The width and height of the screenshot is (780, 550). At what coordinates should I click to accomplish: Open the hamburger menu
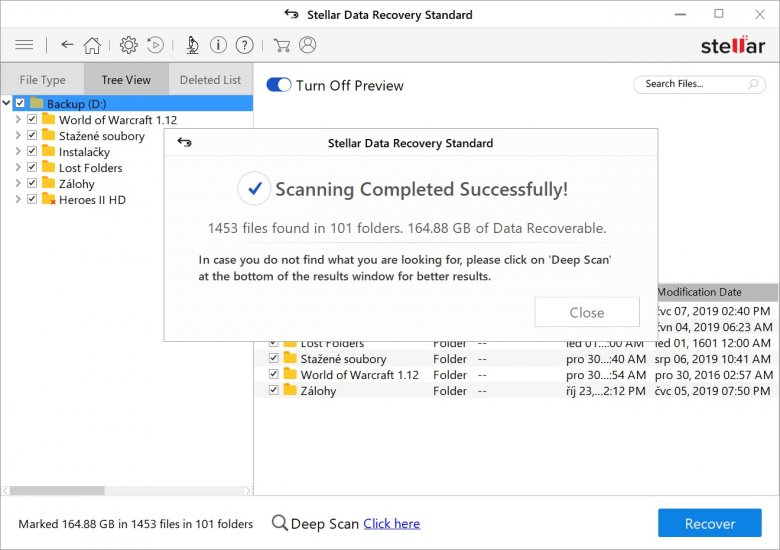25,45
